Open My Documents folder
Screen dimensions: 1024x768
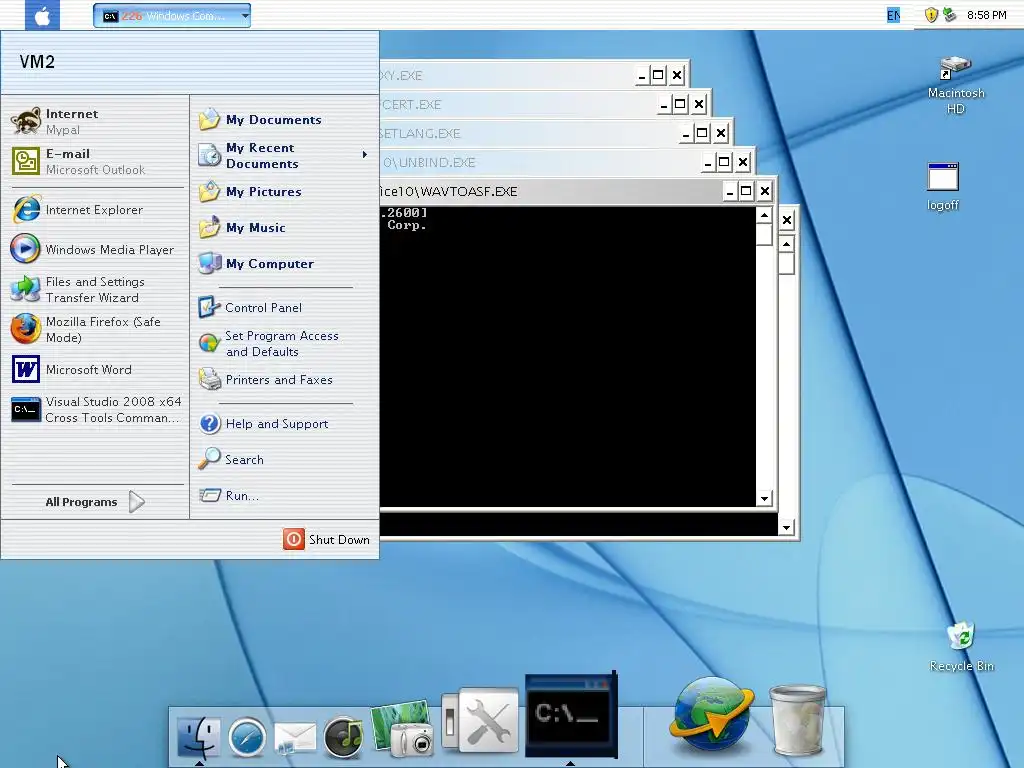[x=261, y=120]
